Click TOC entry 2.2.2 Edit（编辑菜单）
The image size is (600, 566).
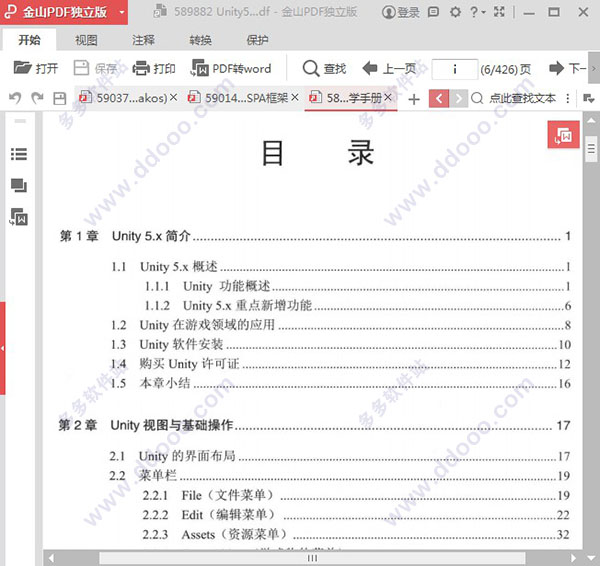[356, 515]
